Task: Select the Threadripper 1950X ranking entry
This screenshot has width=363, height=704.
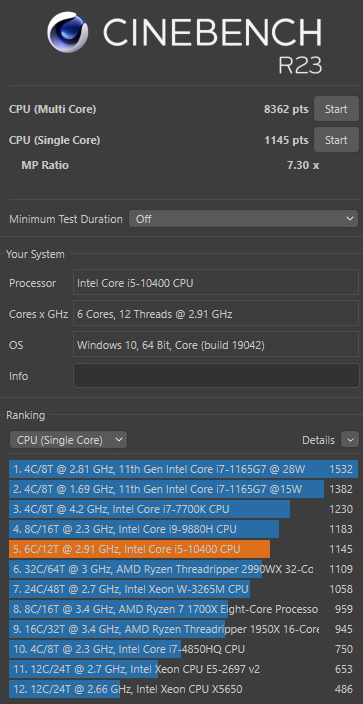Action: pos(183,629)
